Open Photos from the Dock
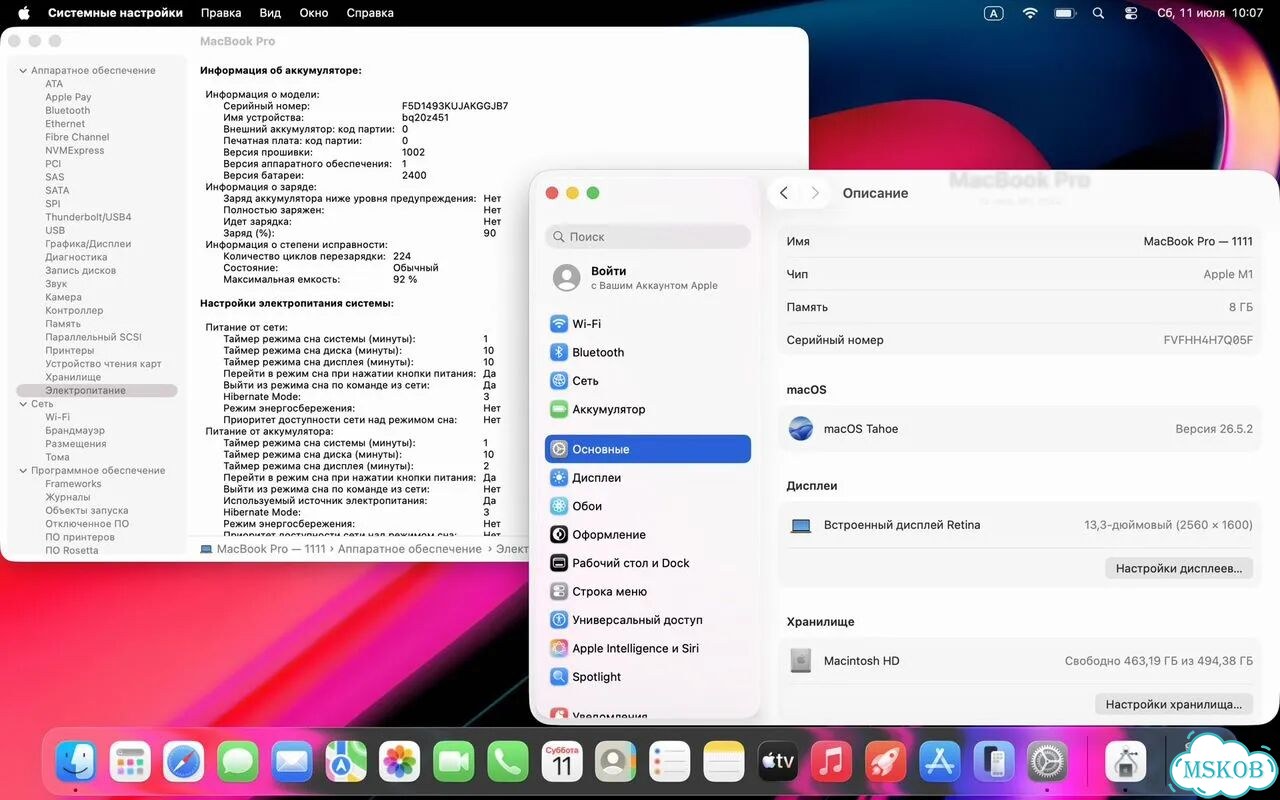 [x=400, y=762]
